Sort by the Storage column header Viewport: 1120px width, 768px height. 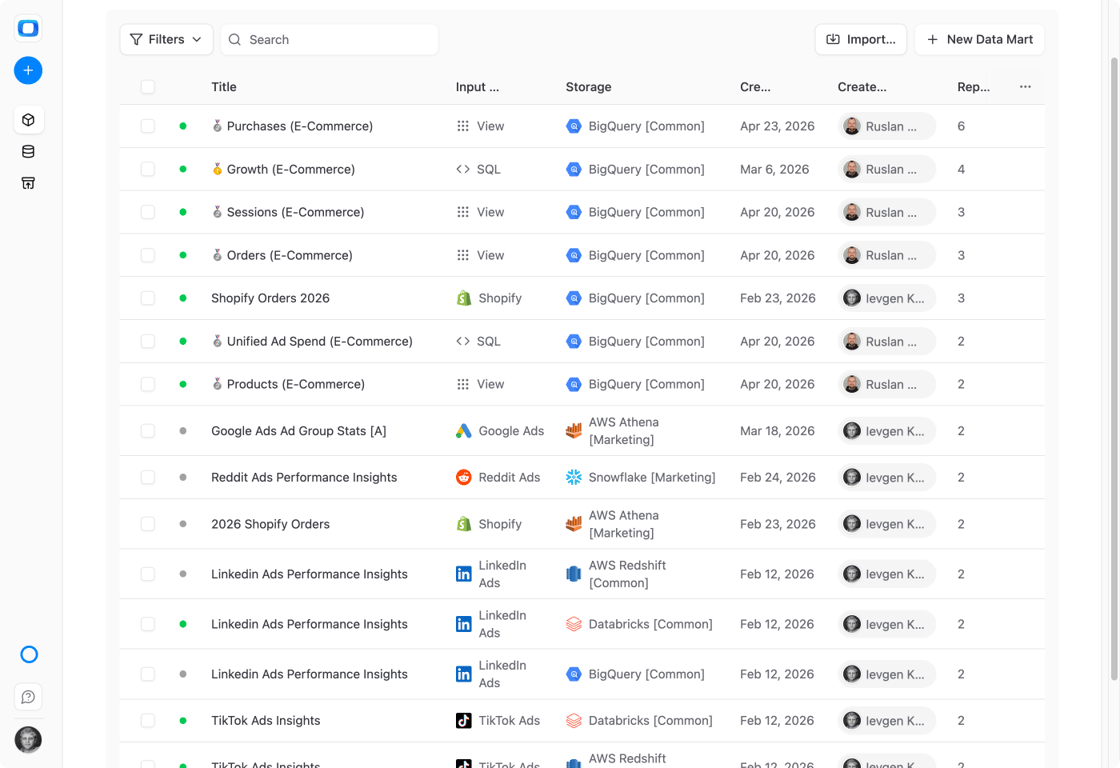click(x=589, y=86)
